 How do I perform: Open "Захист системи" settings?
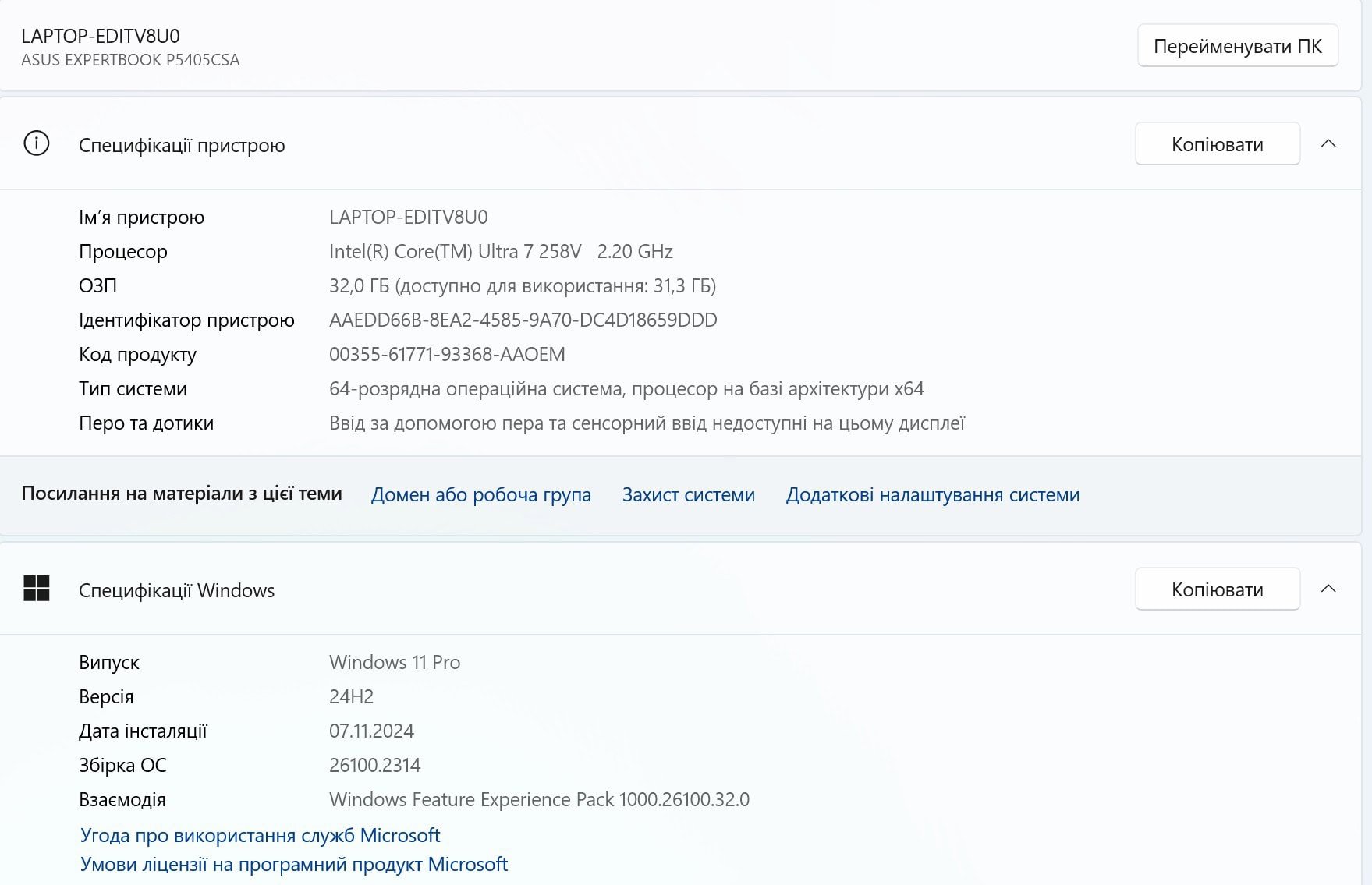point(687,494)
